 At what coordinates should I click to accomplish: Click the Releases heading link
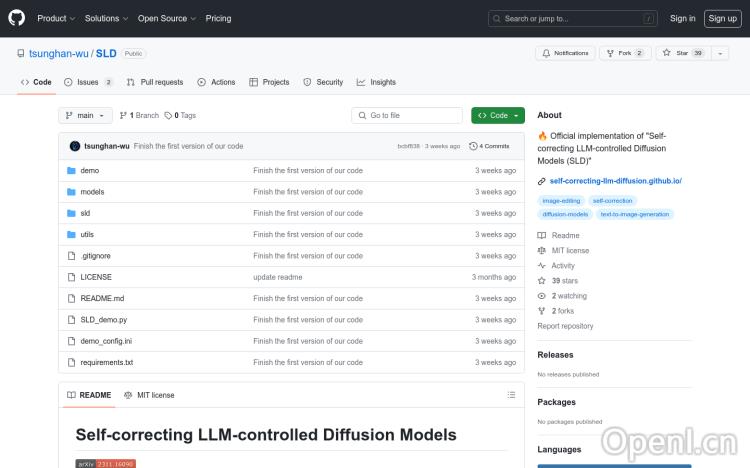(x=555, y=355)
